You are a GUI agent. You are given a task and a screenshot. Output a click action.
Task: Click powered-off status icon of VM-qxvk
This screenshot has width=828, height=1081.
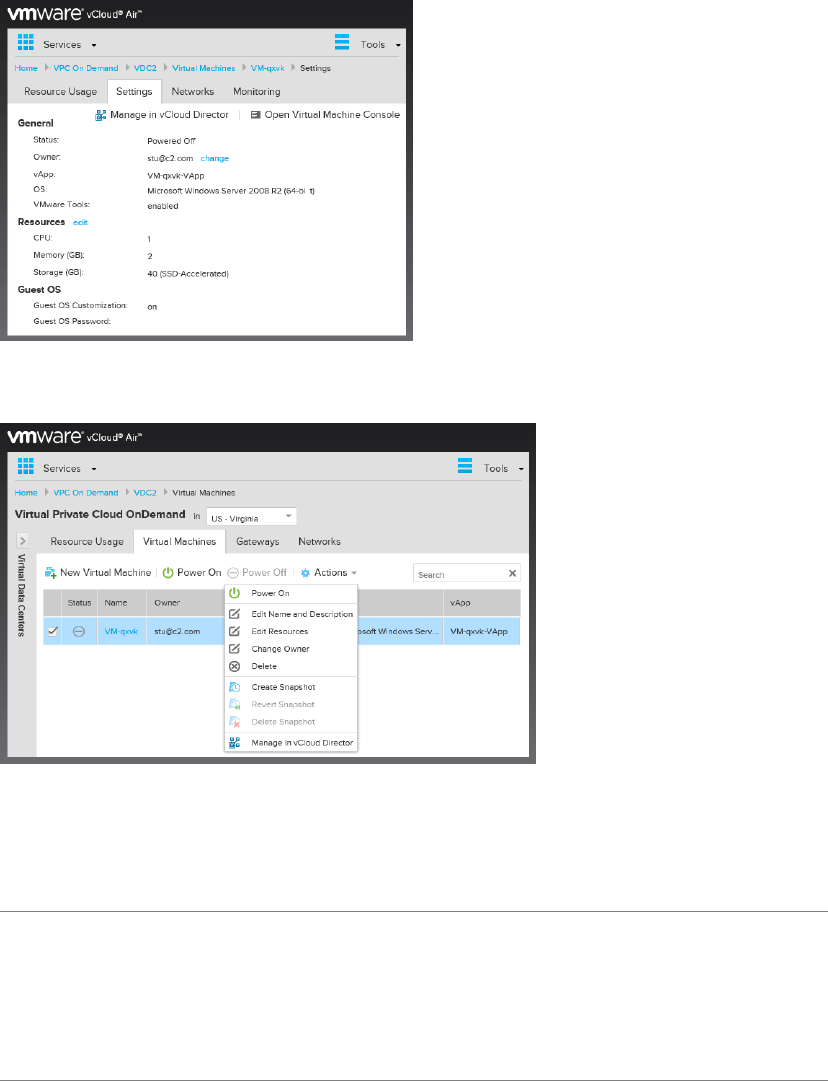(79, 632)
